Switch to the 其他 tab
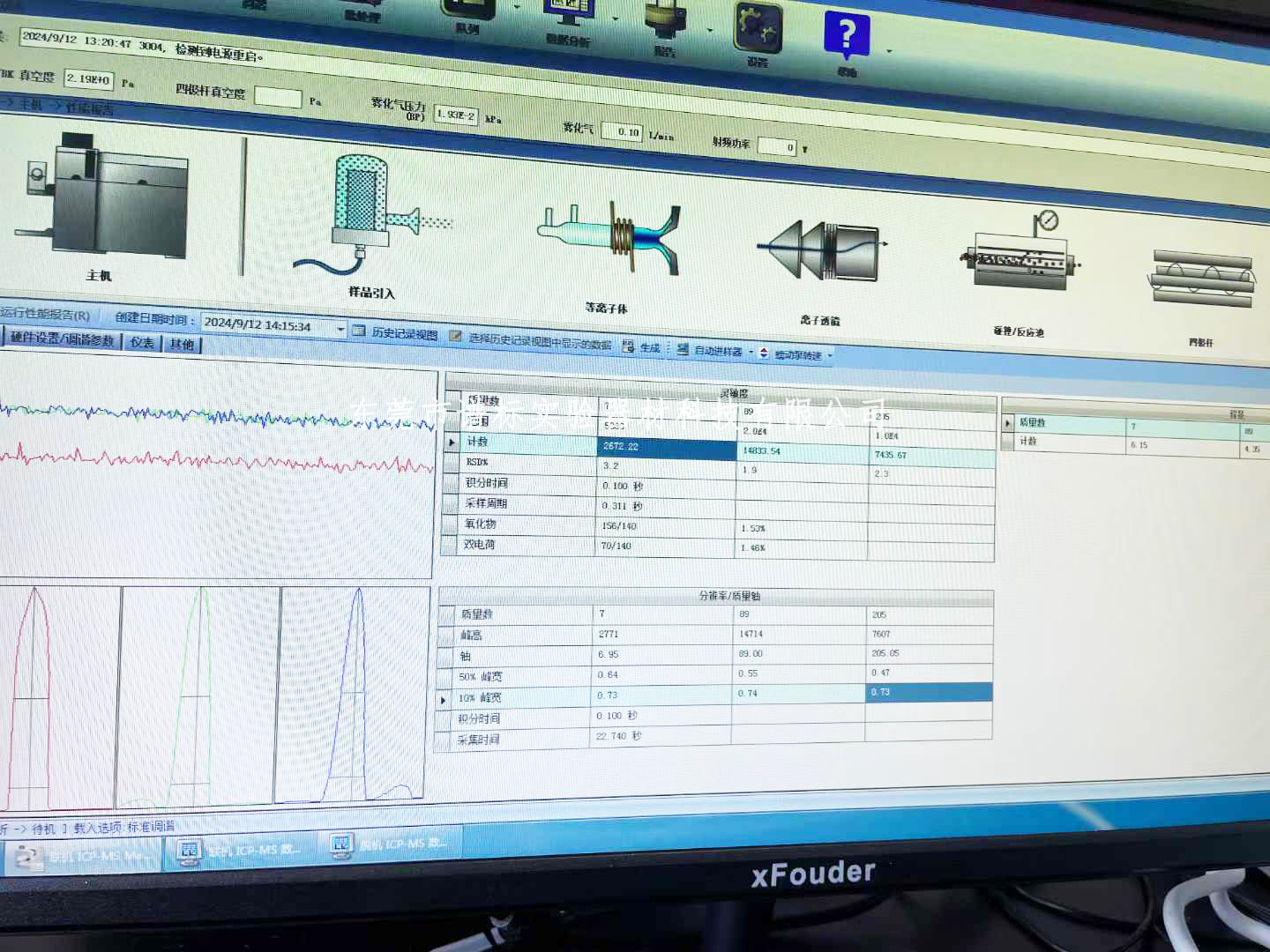Viewport: 1270px width, 952px height. 182,344
